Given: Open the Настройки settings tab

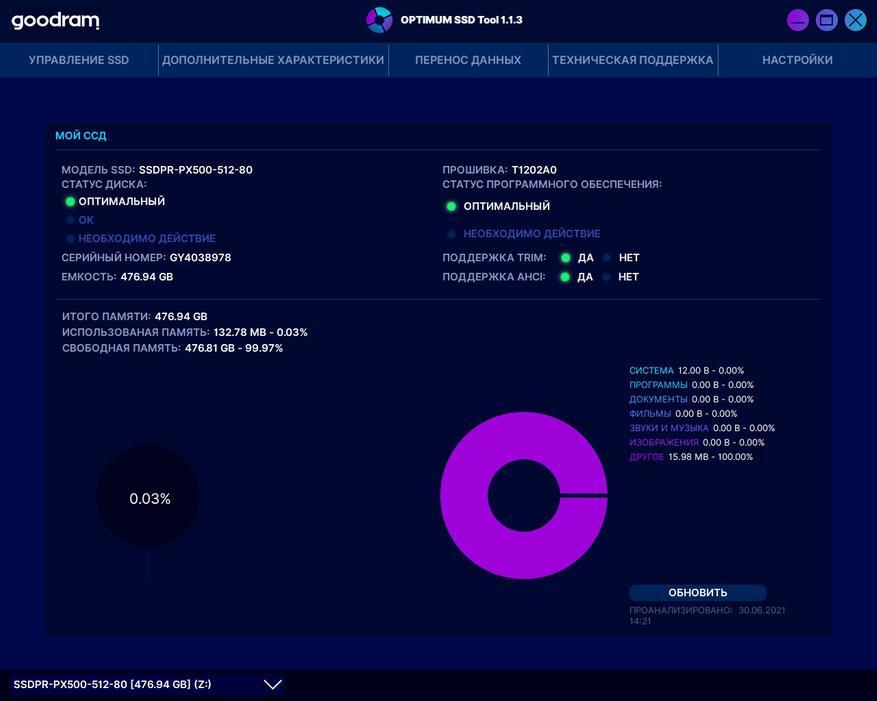Looking at the screenshot, I should [797, 60].
